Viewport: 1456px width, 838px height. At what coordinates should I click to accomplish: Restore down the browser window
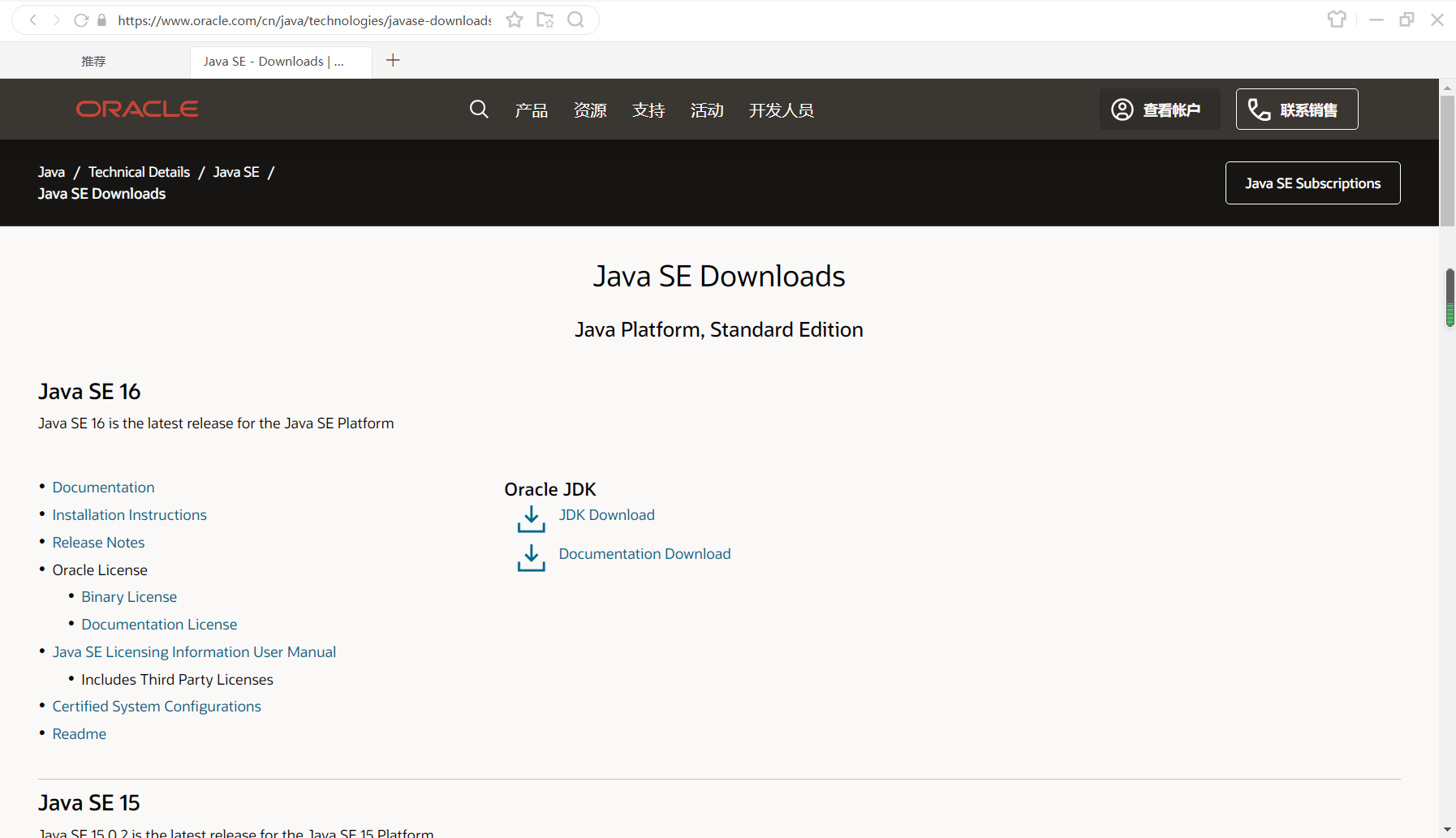click(x=1406, y=19)
